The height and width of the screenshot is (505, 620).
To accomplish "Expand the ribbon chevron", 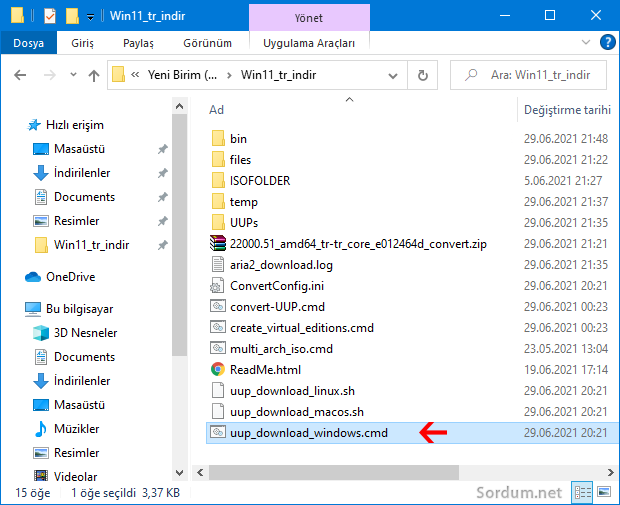I will point(586,42).
